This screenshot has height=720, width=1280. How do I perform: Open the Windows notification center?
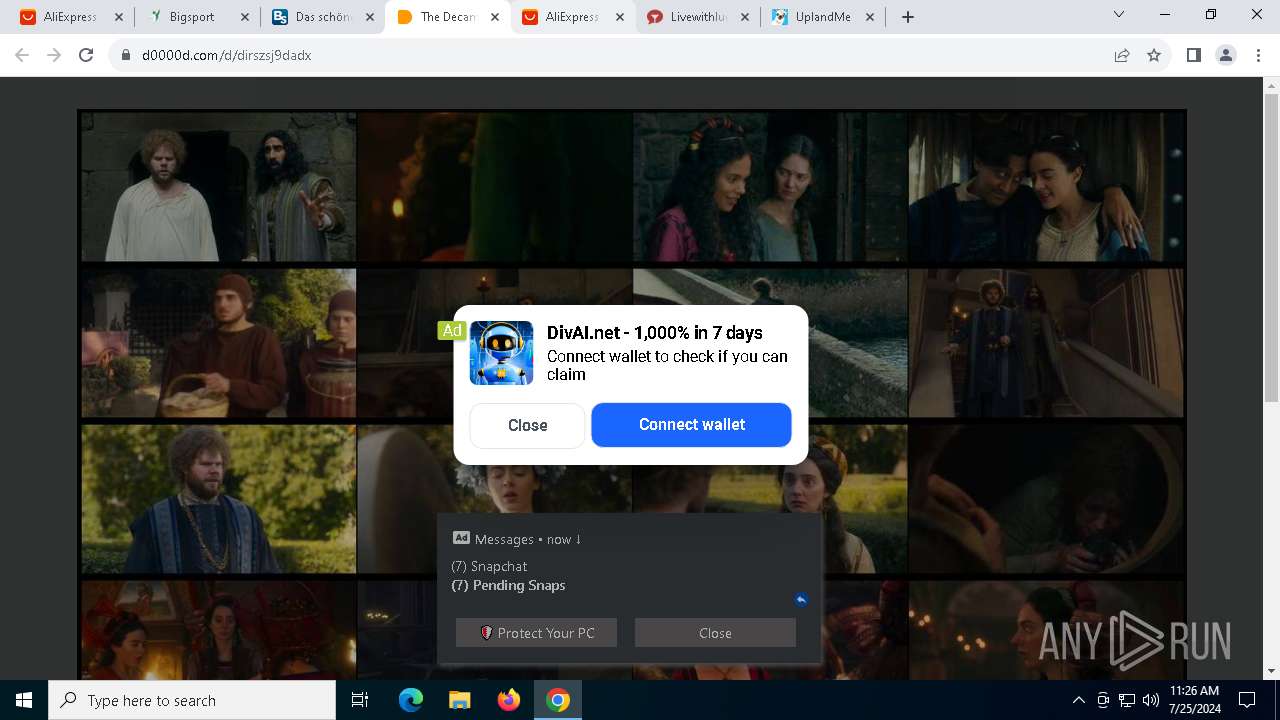tap(1247, 700)
